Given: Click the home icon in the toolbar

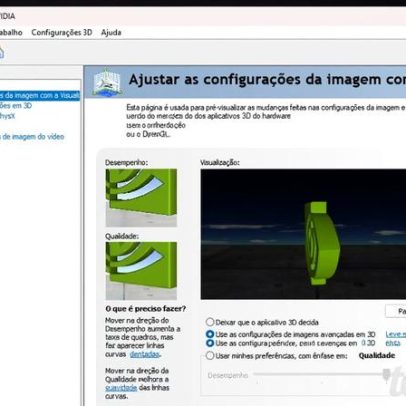Looking at the screenshot, I should pyautogui.click(x=1, y=53).
